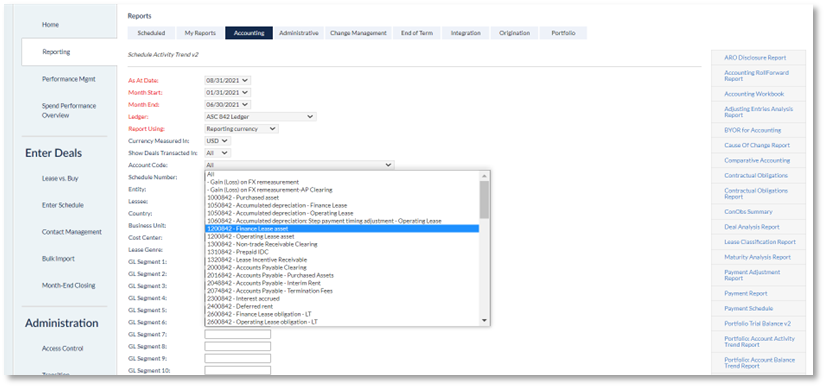Viewport: 825px width, 387px height.
Task: Choose 2400842 - Deferred rent option
Action: (x=342, y=306)
